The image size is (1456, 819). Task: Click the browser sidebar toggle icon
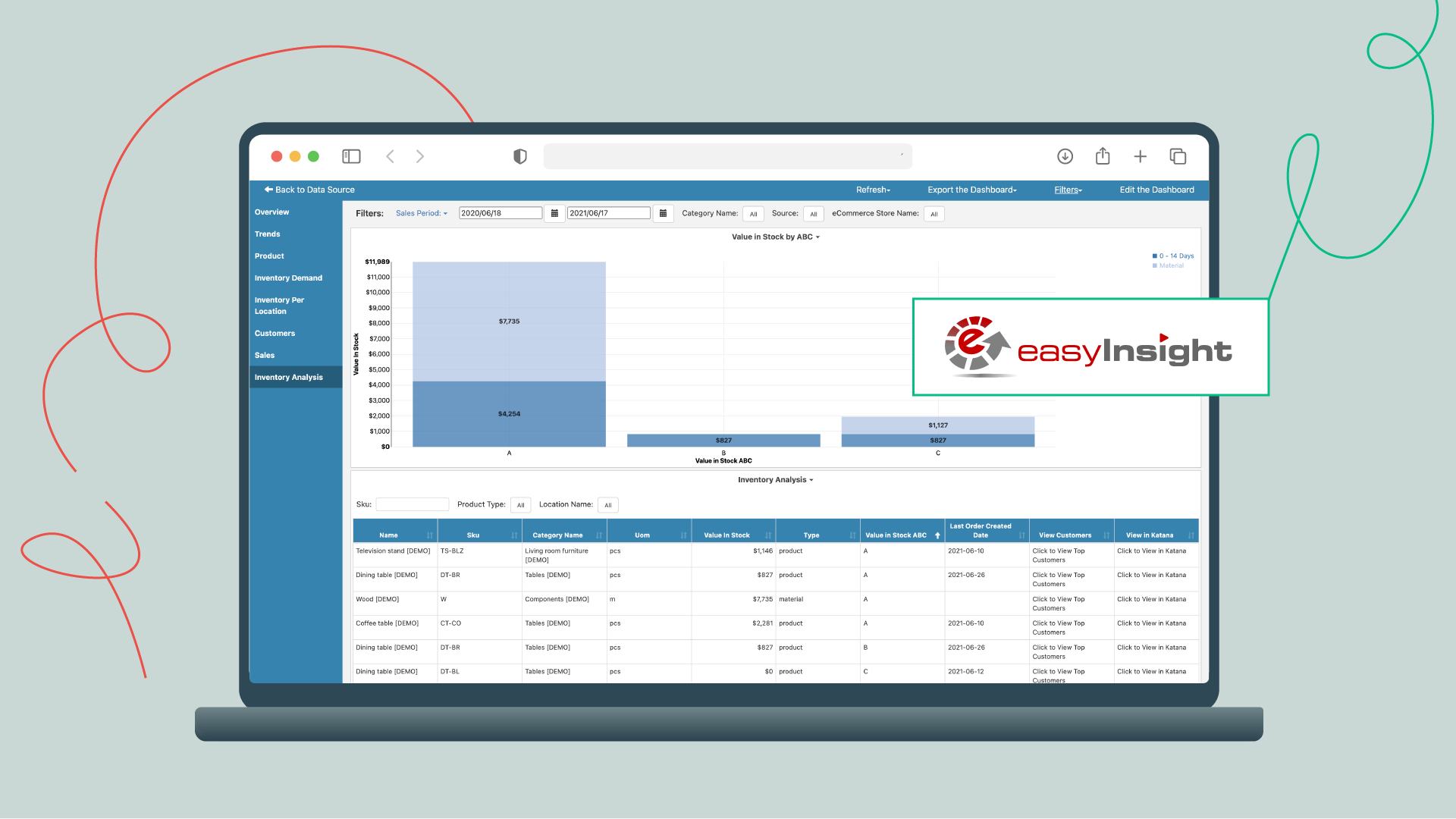351,155
